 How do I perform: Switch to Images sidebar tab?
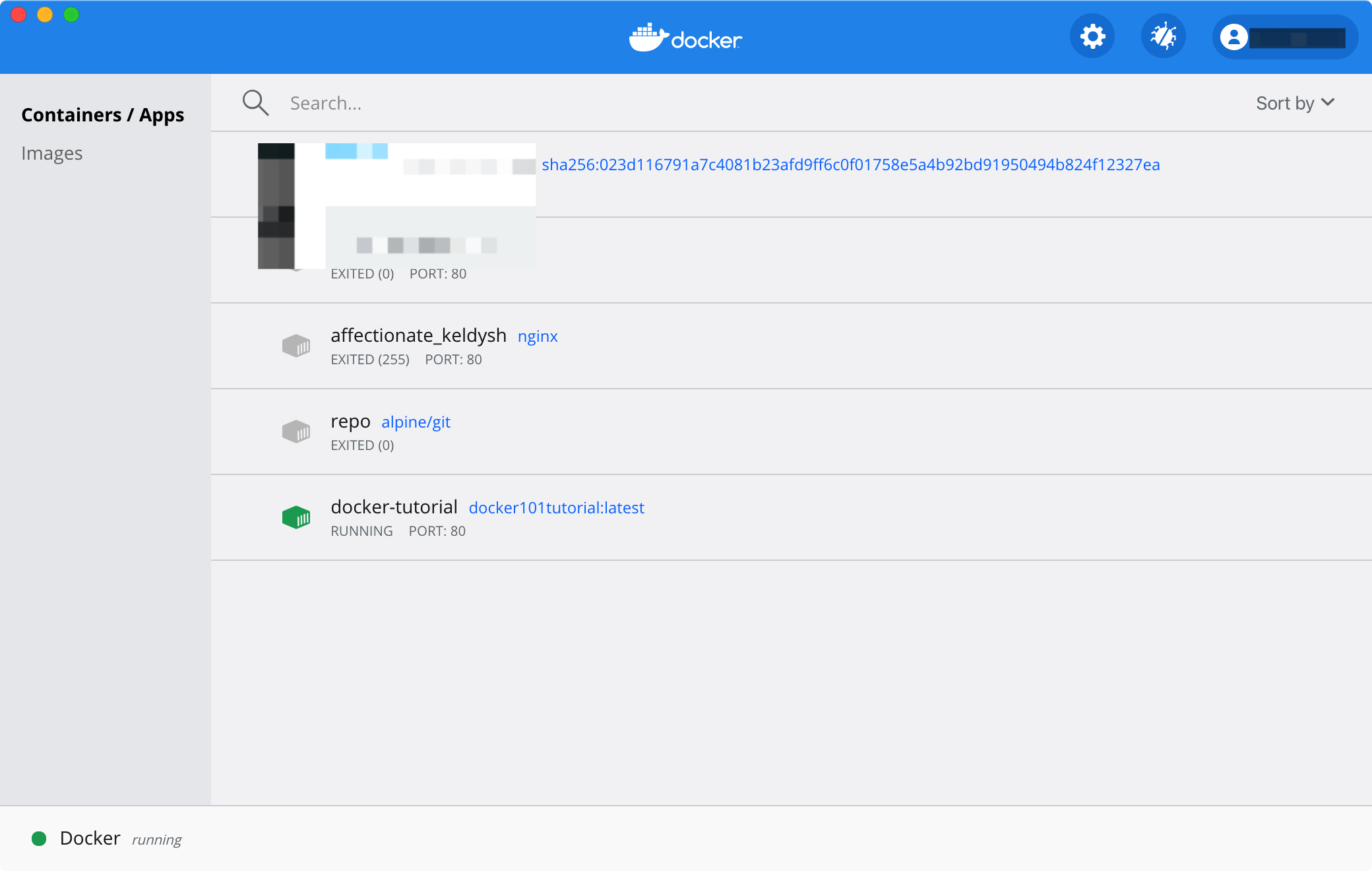(x=52, y=153)
